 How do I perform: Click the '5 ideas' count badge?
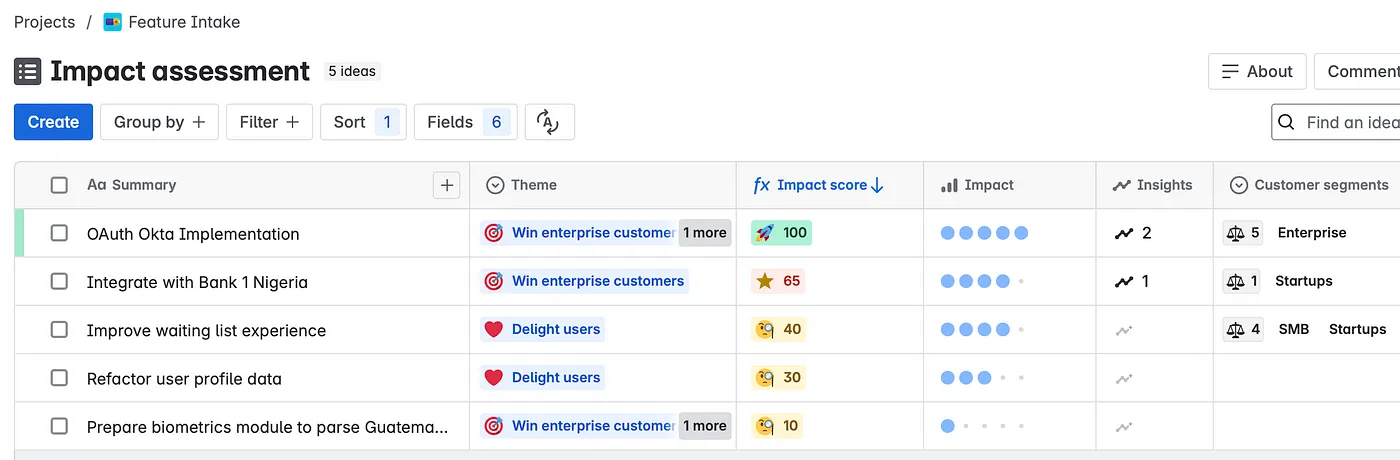(x=352, y=71)
